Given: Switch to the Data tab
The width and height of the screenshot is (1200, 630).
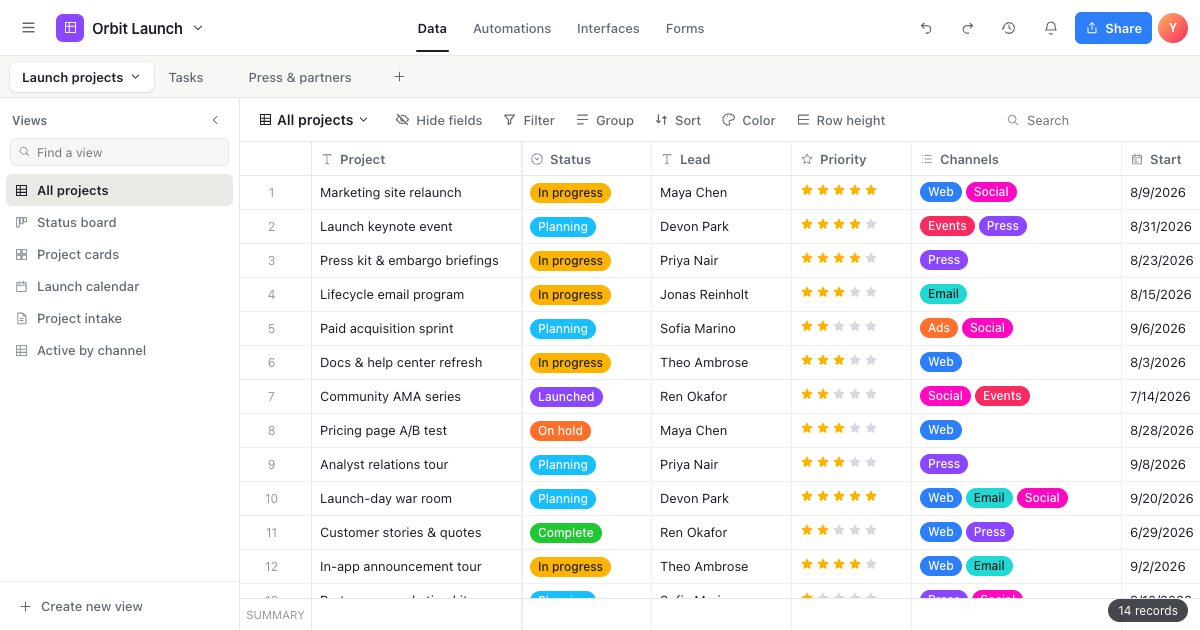Looking at the screenshot, I should tap(432, 28).
